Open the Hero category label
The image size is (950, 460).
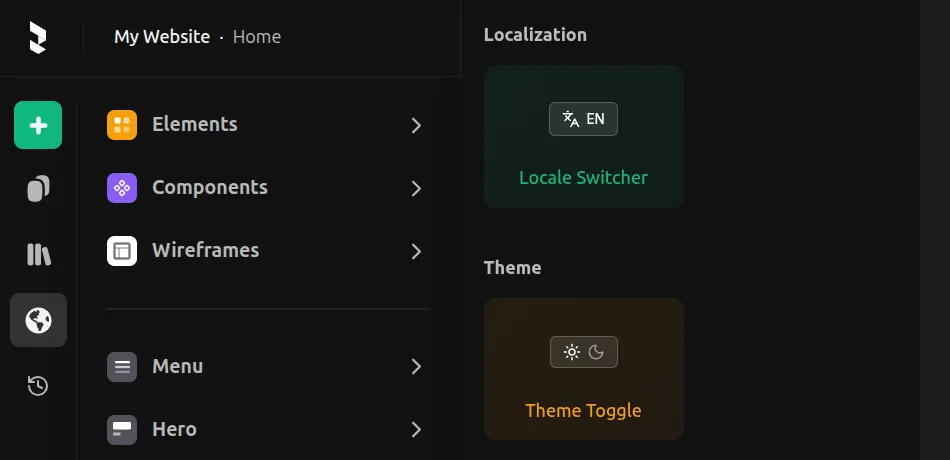(x=174, y=429)
